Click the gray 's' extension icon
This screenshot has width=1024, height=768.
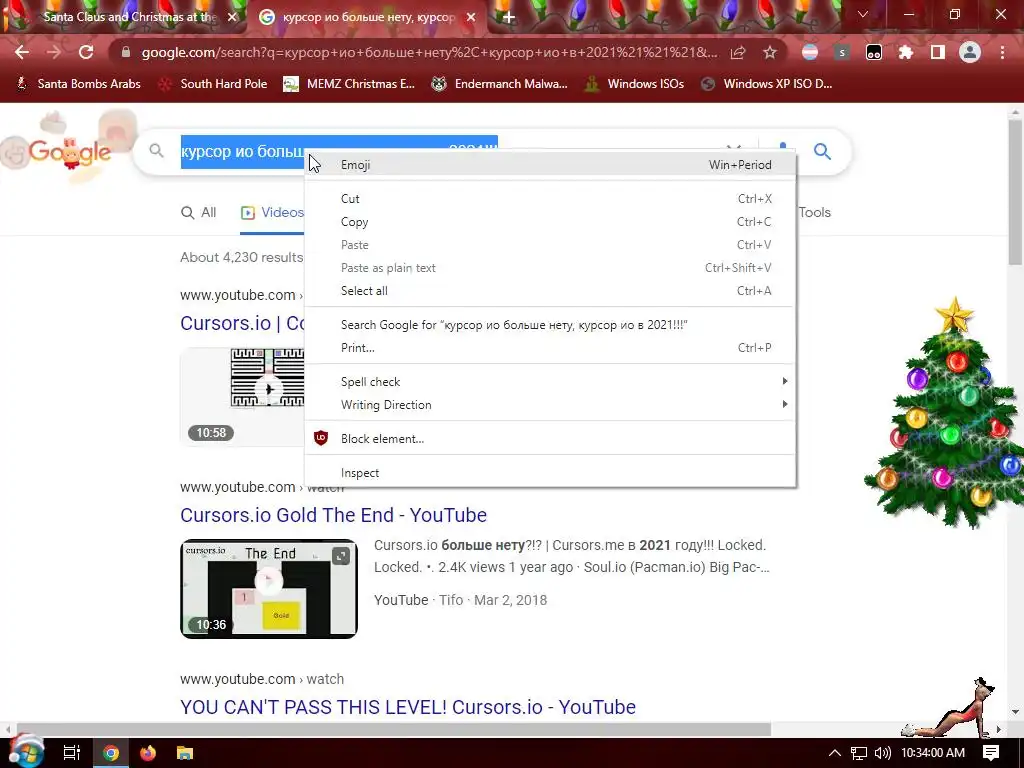842,52
